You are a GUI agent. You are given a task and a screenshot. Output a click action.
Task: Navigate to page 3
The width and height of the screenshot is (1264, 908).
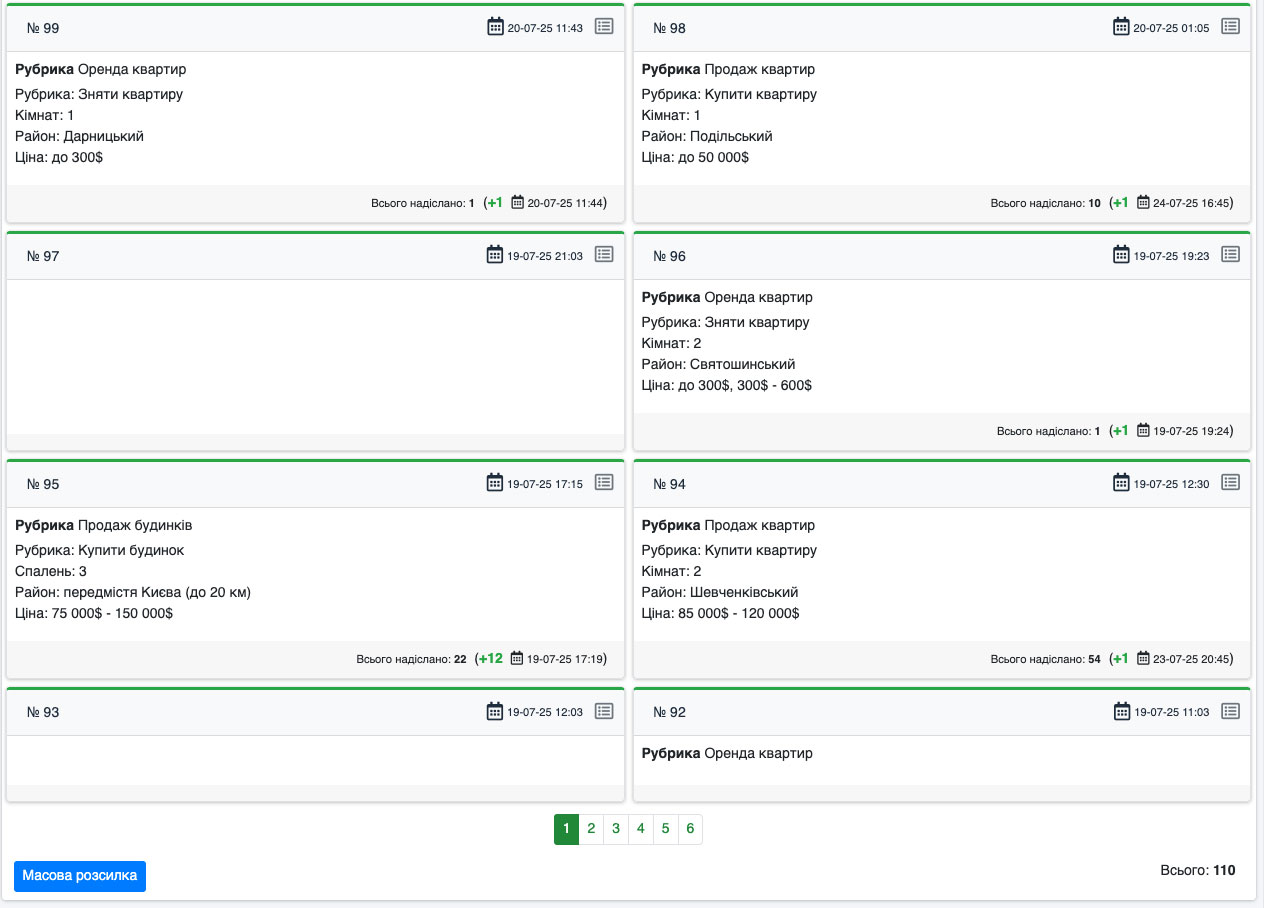point(616,829)
